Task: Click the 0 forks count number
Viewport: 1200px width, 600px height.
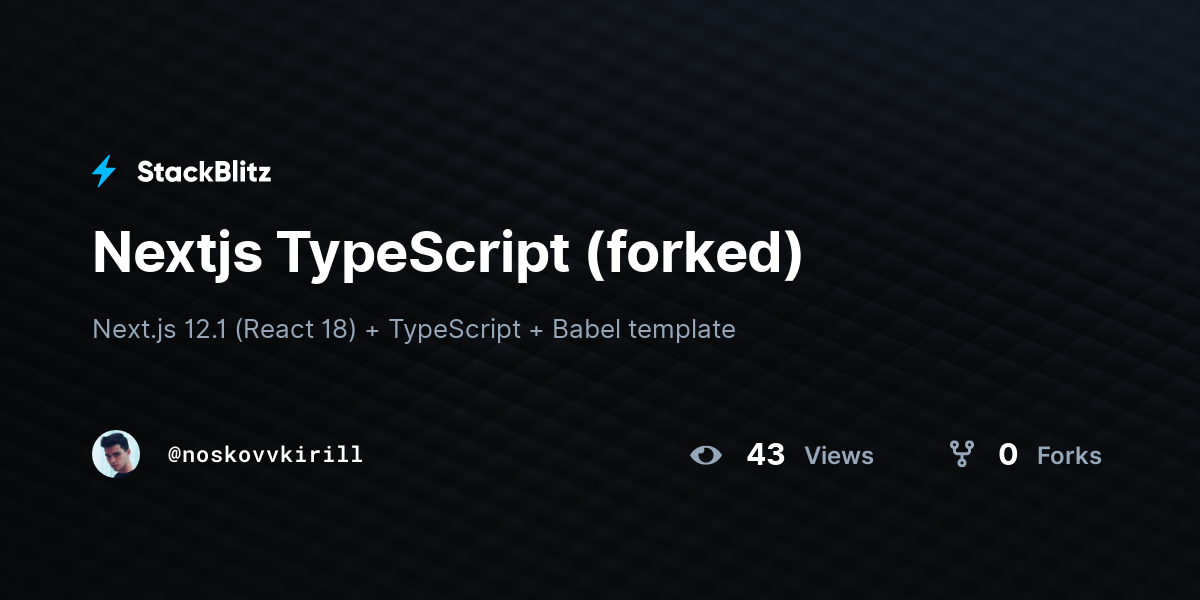Action: point(1008,455)
